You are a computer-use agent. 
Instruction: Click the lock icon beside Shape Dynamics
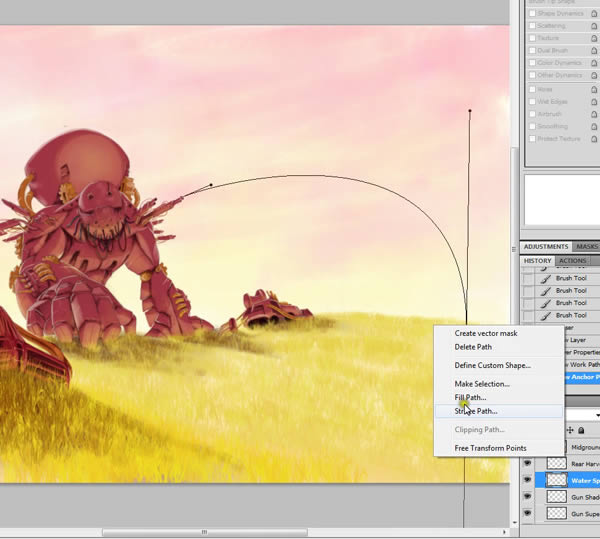coord(594,14)
